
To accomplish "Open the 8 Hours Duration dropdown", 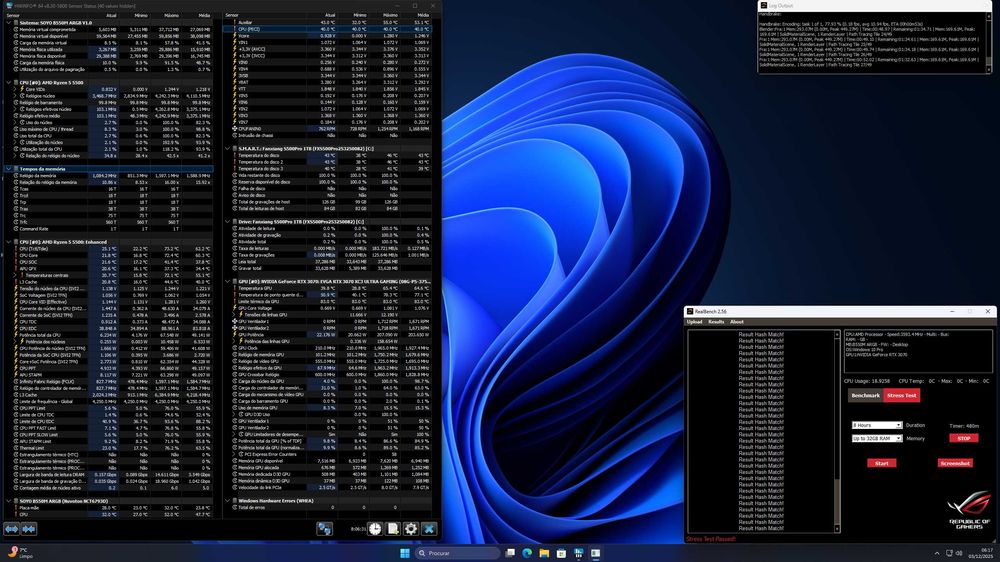I will point(877,425).
